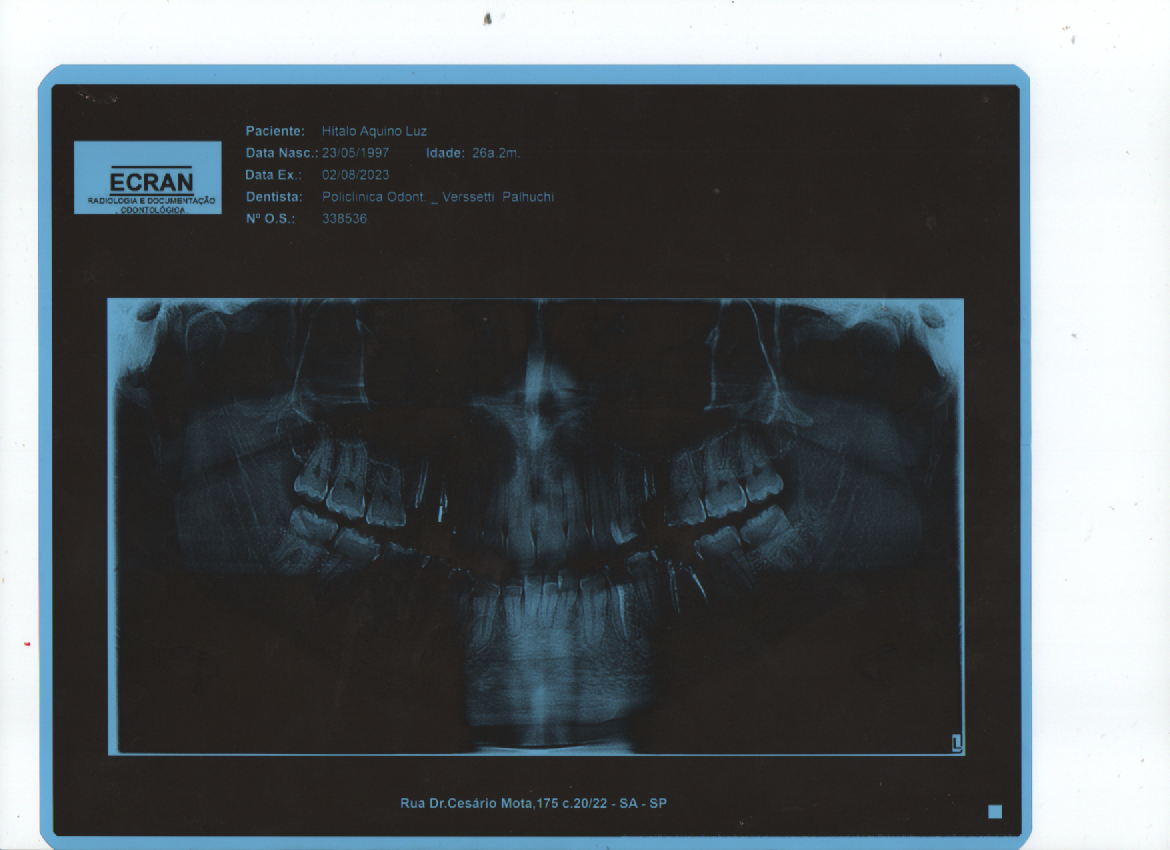Click the ECRAN logo box

(148, 178)
